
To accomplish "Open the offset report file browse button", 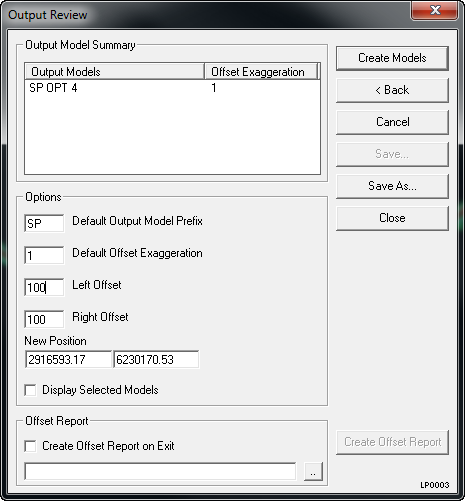I will coord(313,471).
